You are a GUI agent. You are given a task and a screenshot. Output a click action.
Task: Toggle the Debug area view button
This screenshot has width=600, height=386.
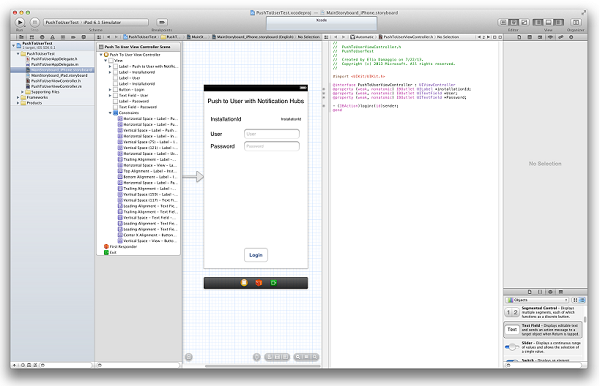(548, 22)
